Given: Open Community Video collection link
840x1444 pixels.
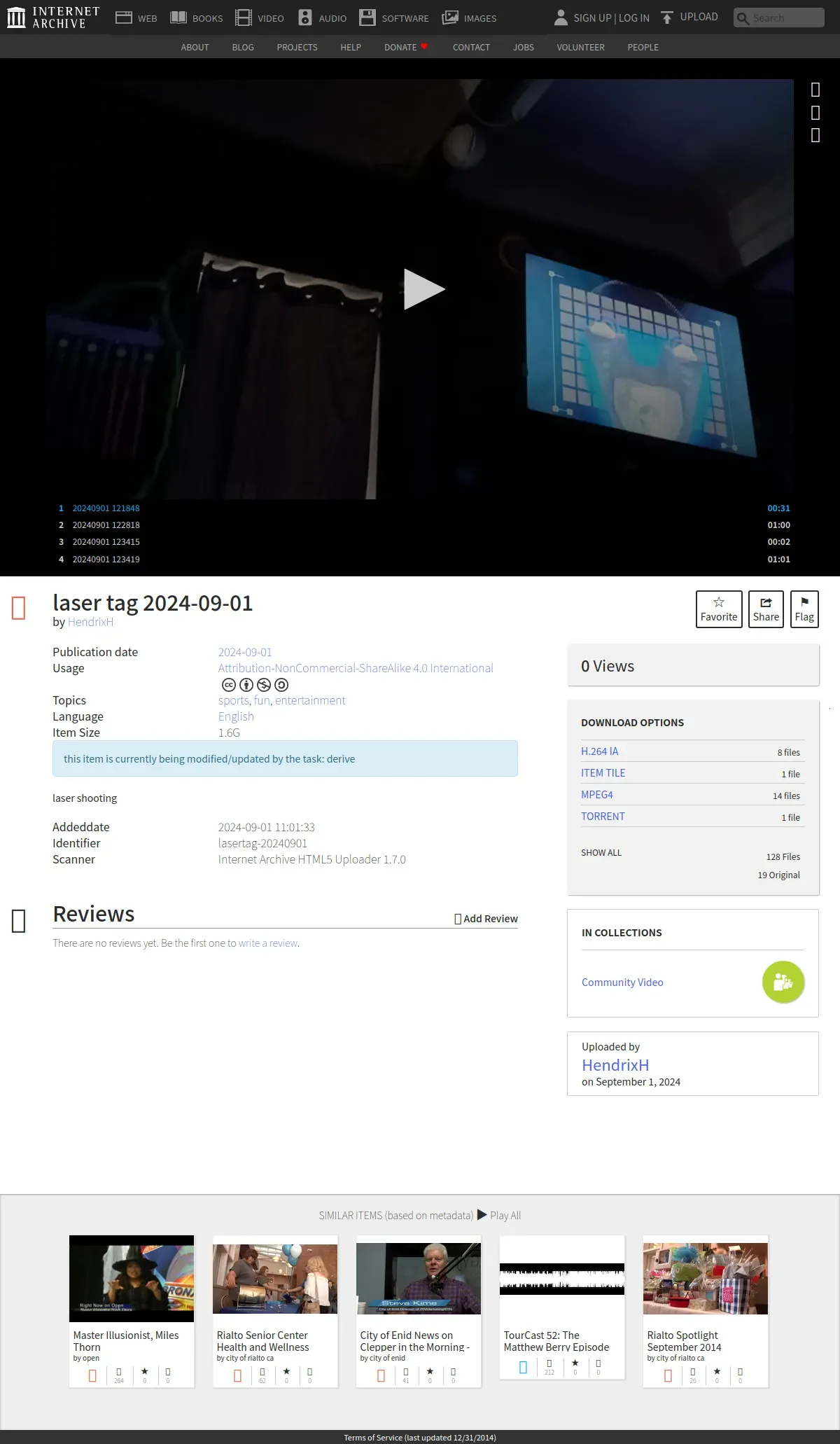Looking at the screenshot, I should tap(622, 983).
